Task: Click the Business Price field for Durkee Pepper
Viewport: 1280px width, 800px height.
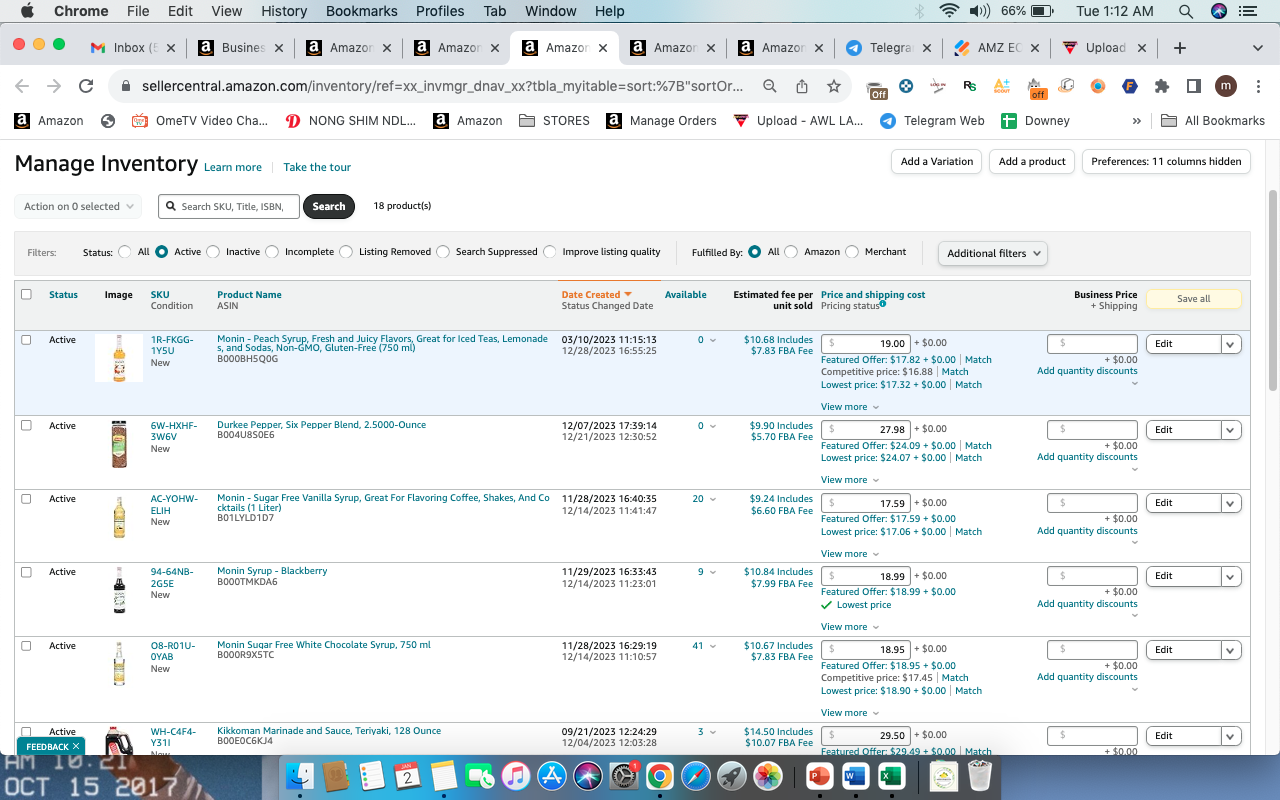Action: (1092, 429)
